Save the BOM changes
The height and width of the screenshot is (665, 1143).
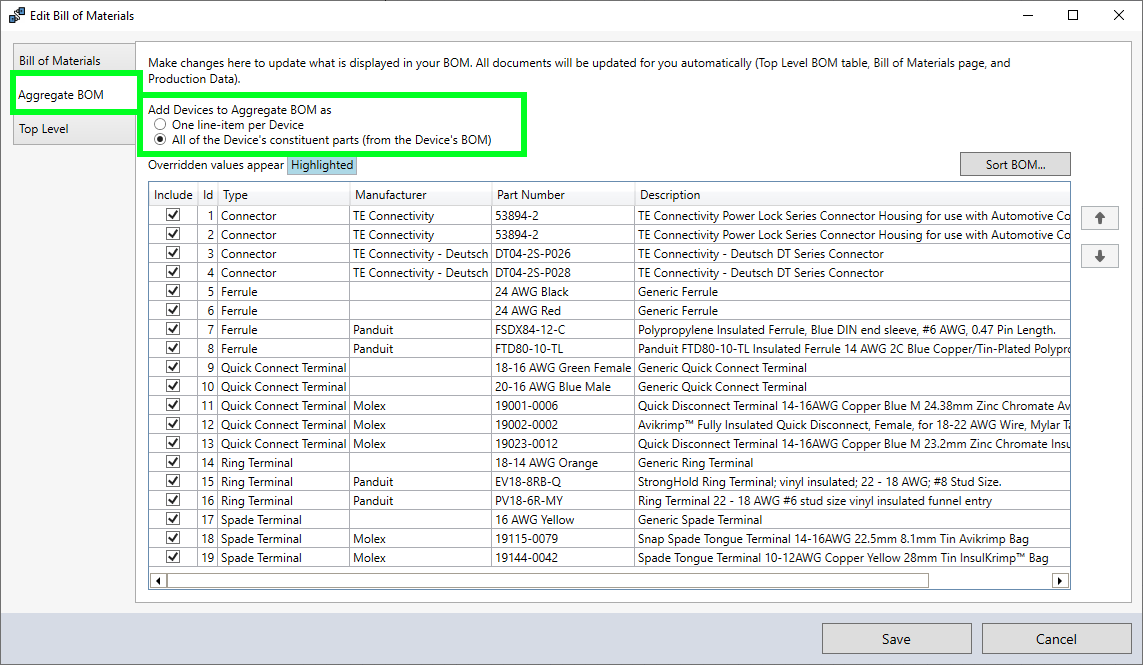point(896,639)
